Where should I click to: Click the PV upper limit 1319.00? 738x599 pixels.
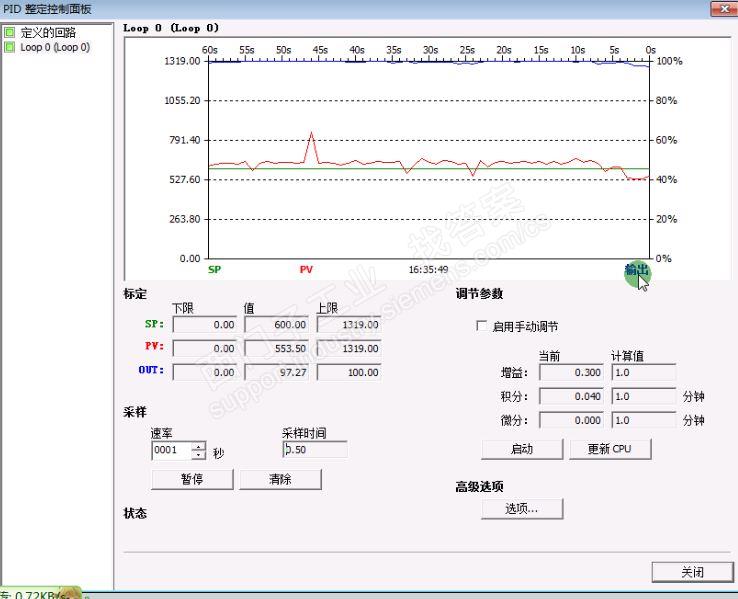click(349, 348)
